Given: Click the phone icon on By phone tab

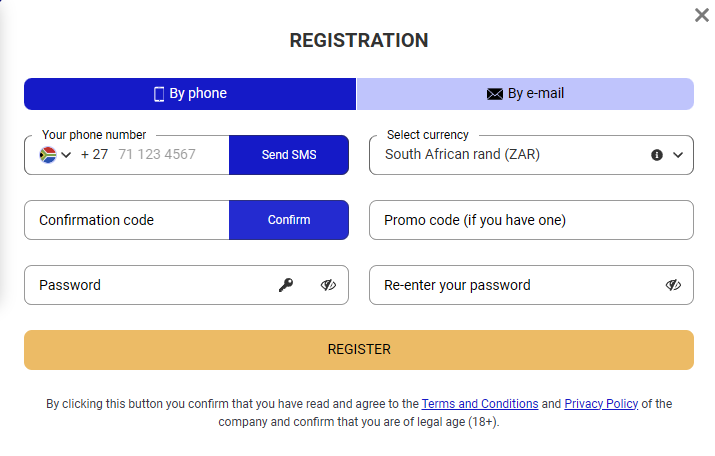Looking at the screenshot, I should 159,94.
